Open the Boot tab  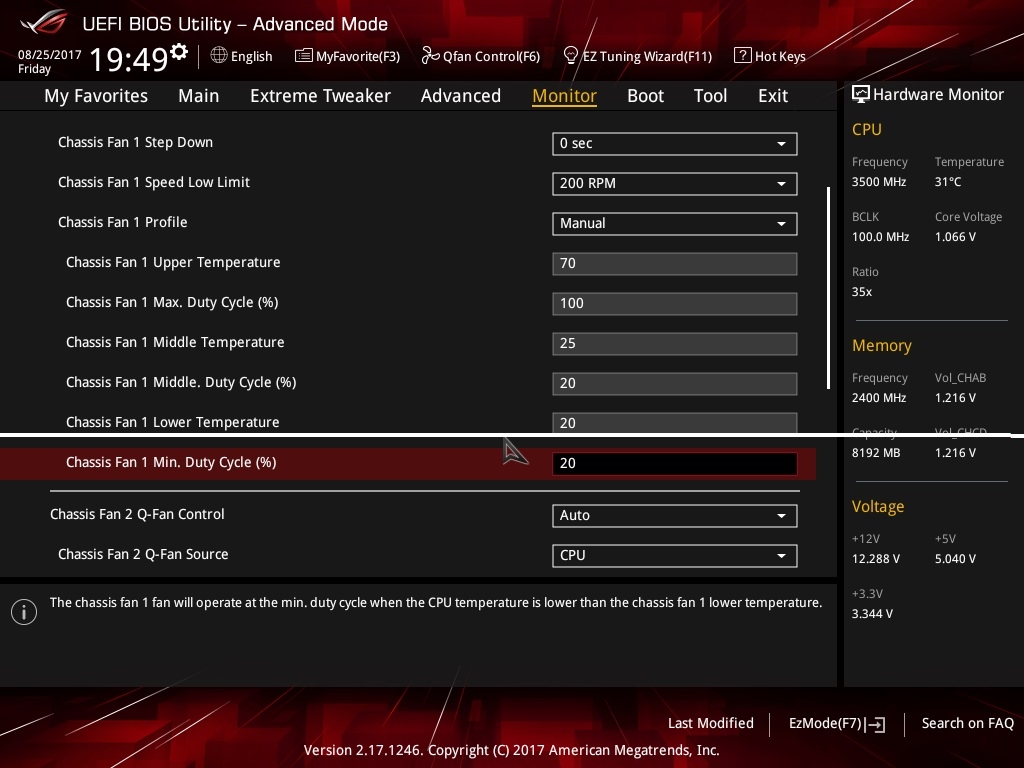tap(645, 96)
